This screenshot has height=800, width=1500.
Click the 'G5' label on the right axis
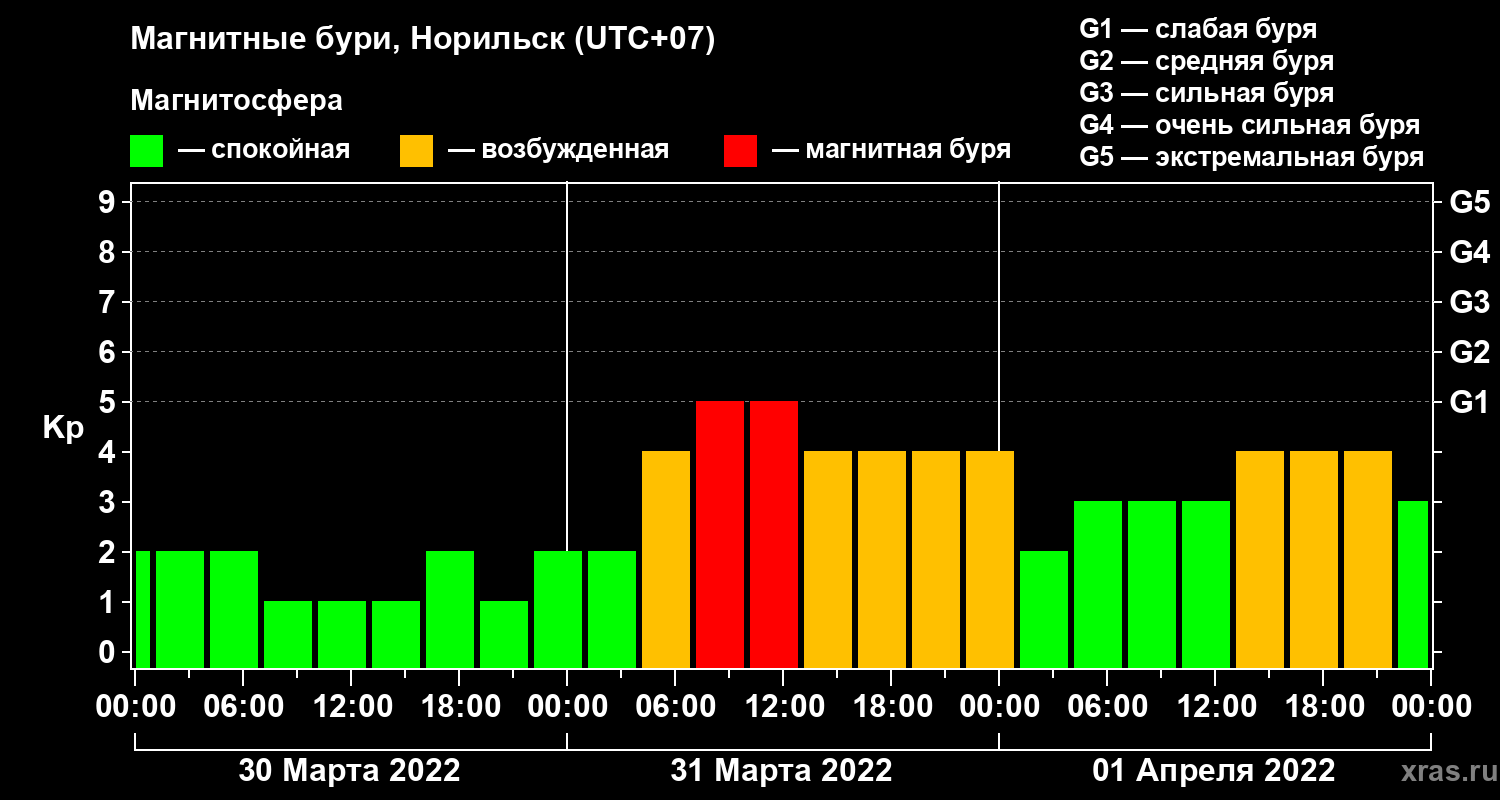point(1469,202)
